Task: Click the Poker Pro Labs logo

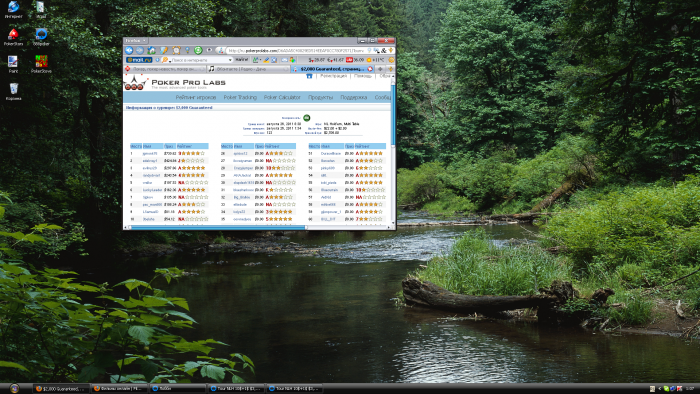Action: pyautogui.click(x=175, y=83)
